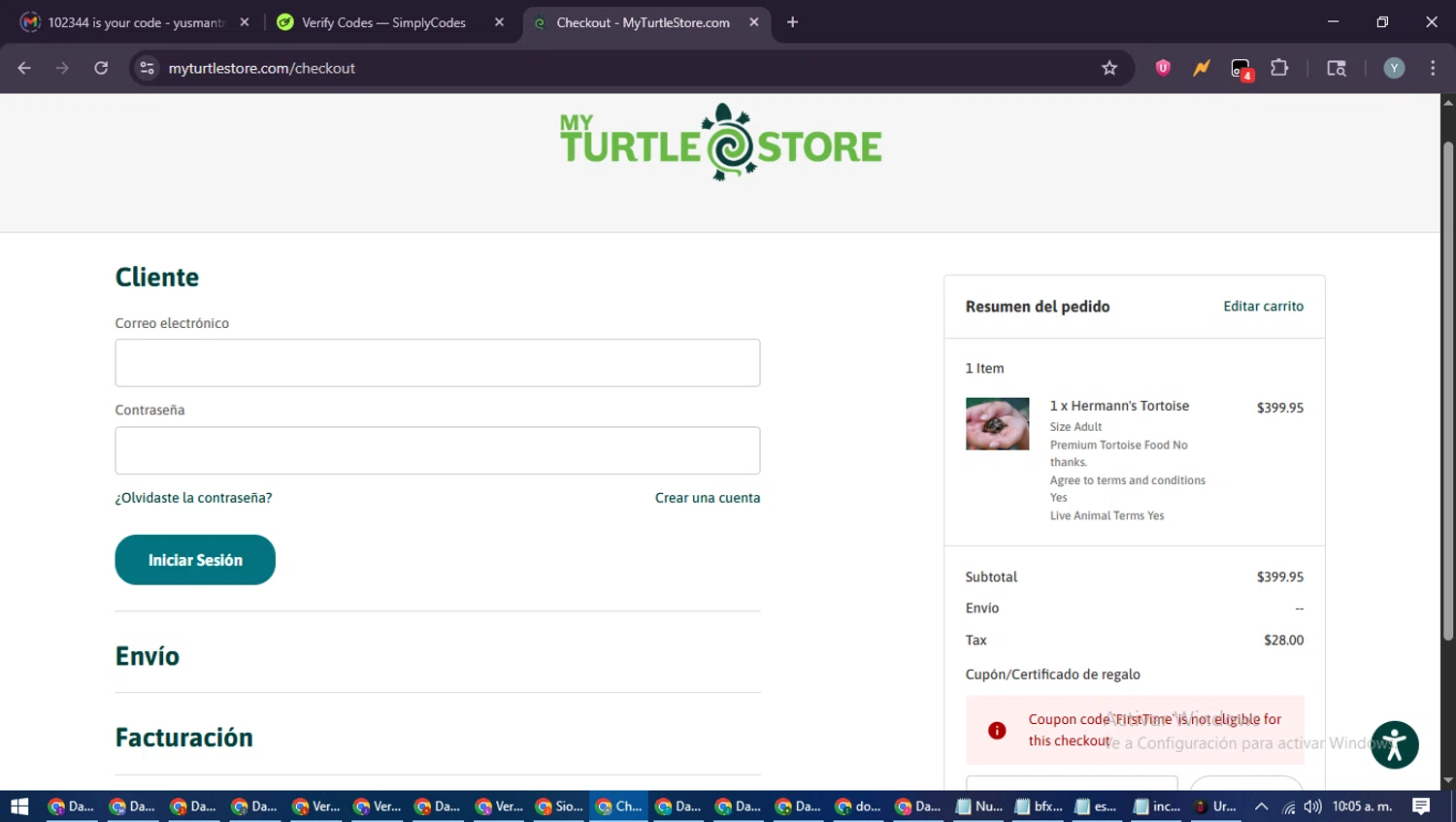Open the 'Sio...' Chrome taskbar window

[x=557, y=806]
